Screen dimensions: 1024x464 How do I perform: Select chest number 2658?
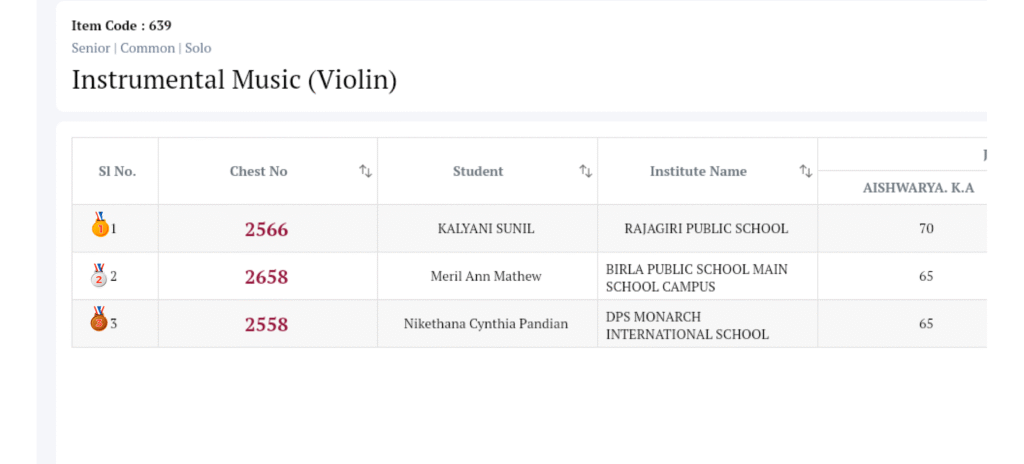click(x=266, y=277)
